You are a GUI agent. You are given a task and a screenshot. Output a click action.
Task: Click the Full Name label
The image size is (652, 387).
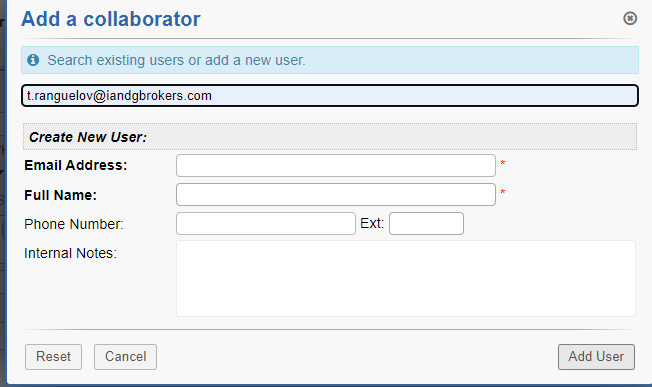pyautogui.click(x=60, y=195)
